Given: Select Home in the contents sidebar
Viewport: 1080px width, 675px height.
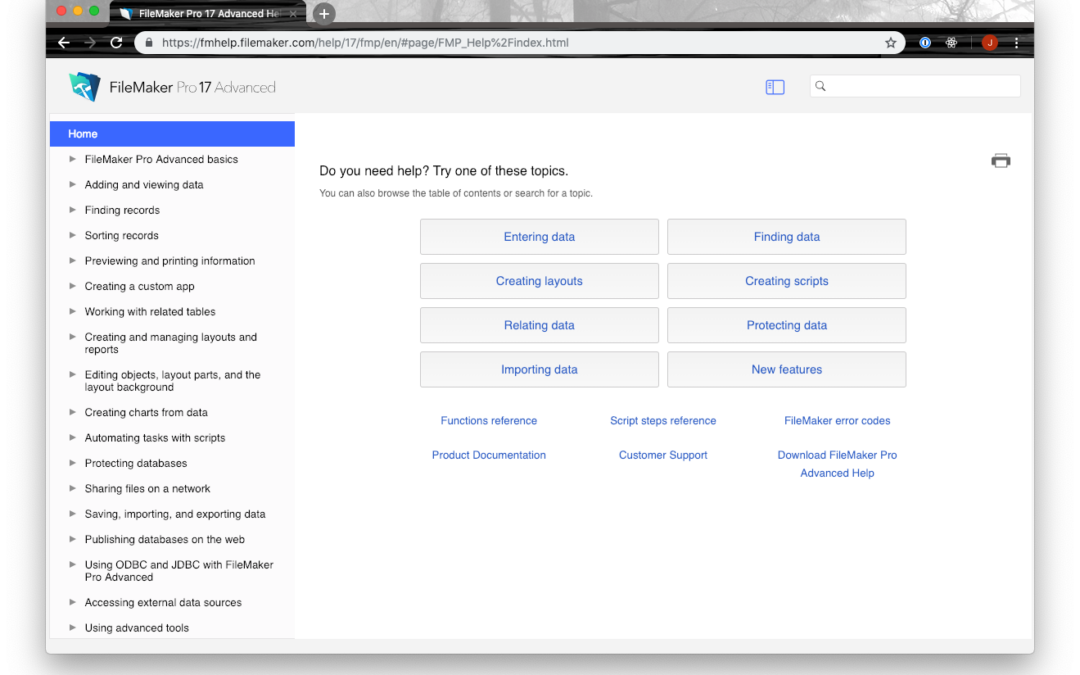Looking at the screenshot, I should 172,134.
